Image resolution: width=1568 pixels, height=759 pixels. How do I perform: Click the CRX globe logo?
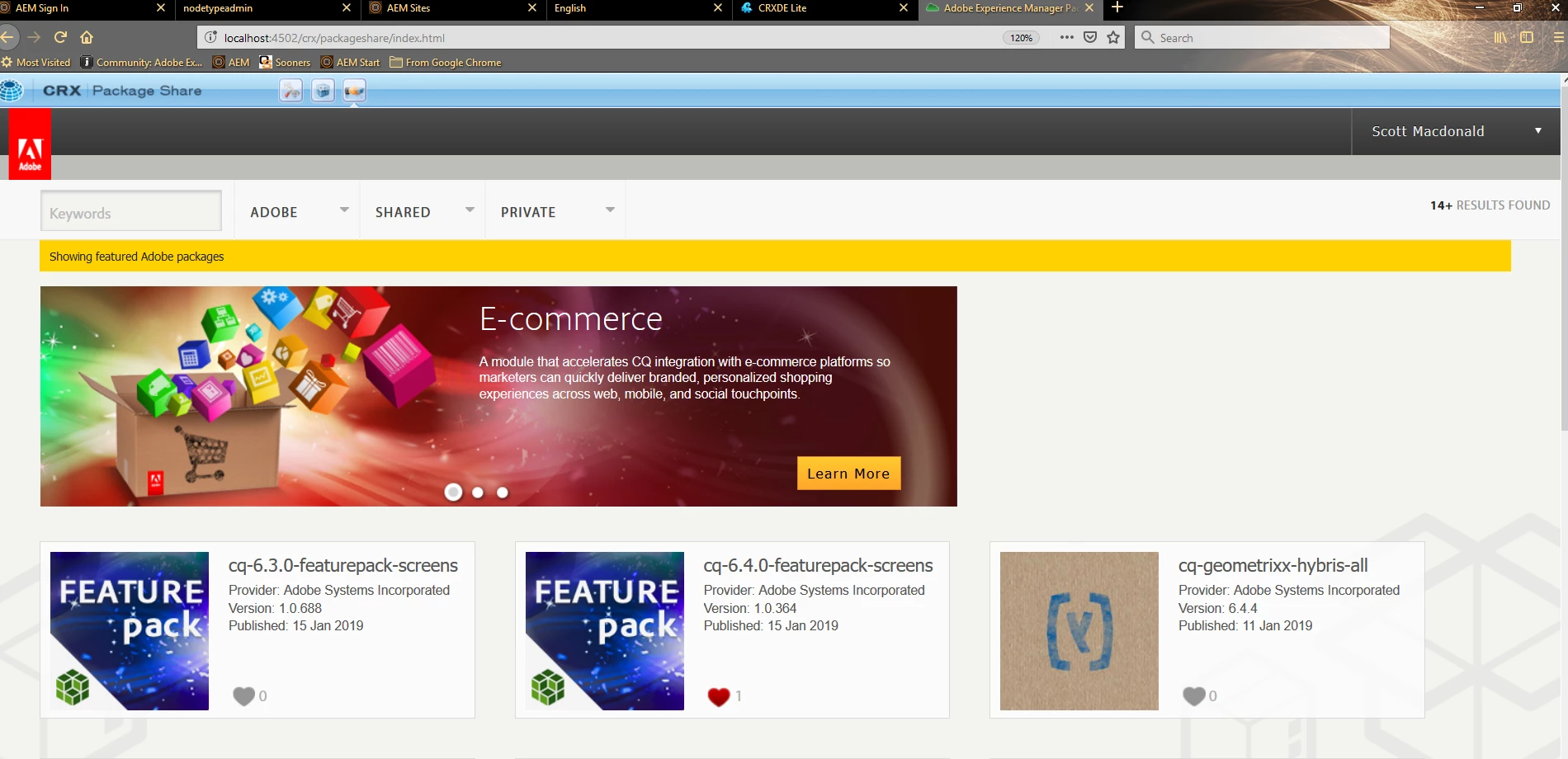[12, 91]
